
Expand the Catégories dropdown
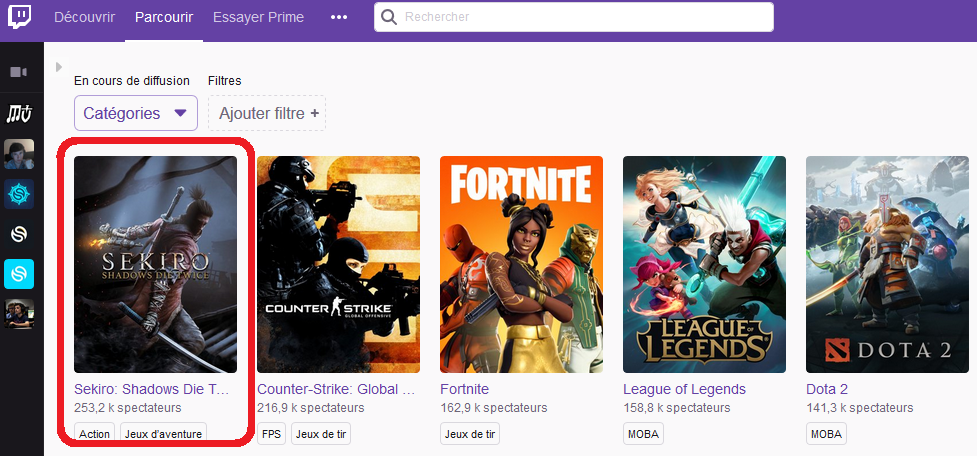[135, 113]
